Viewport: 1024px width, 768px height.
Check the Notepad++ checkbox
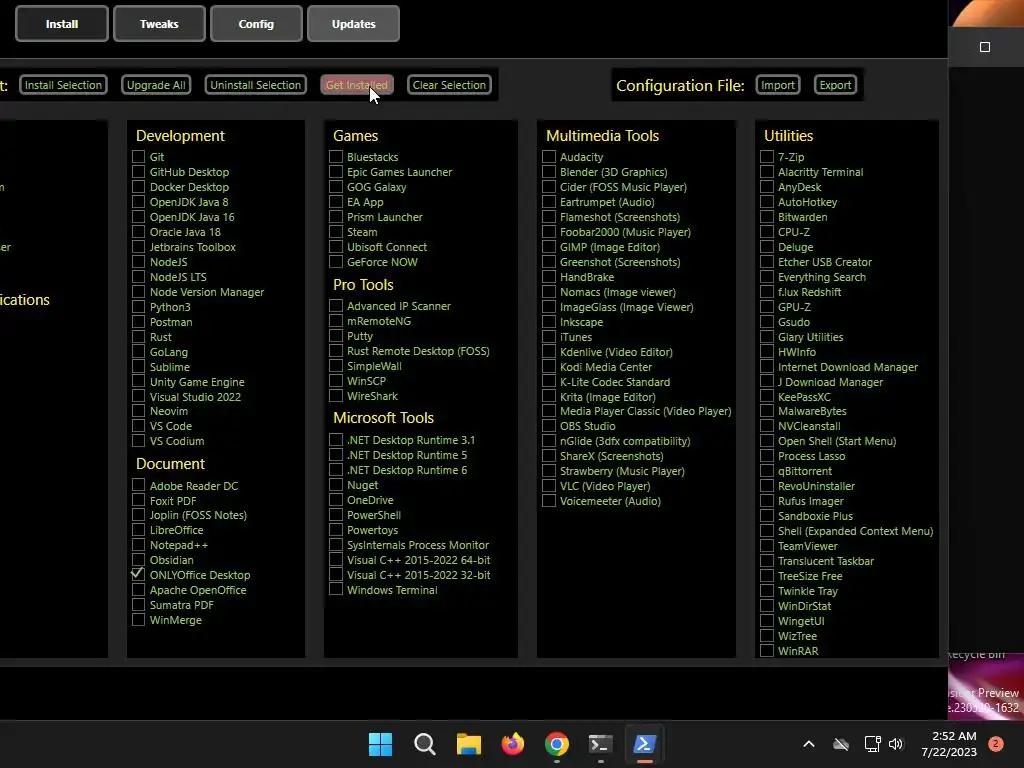pos(138,545)
